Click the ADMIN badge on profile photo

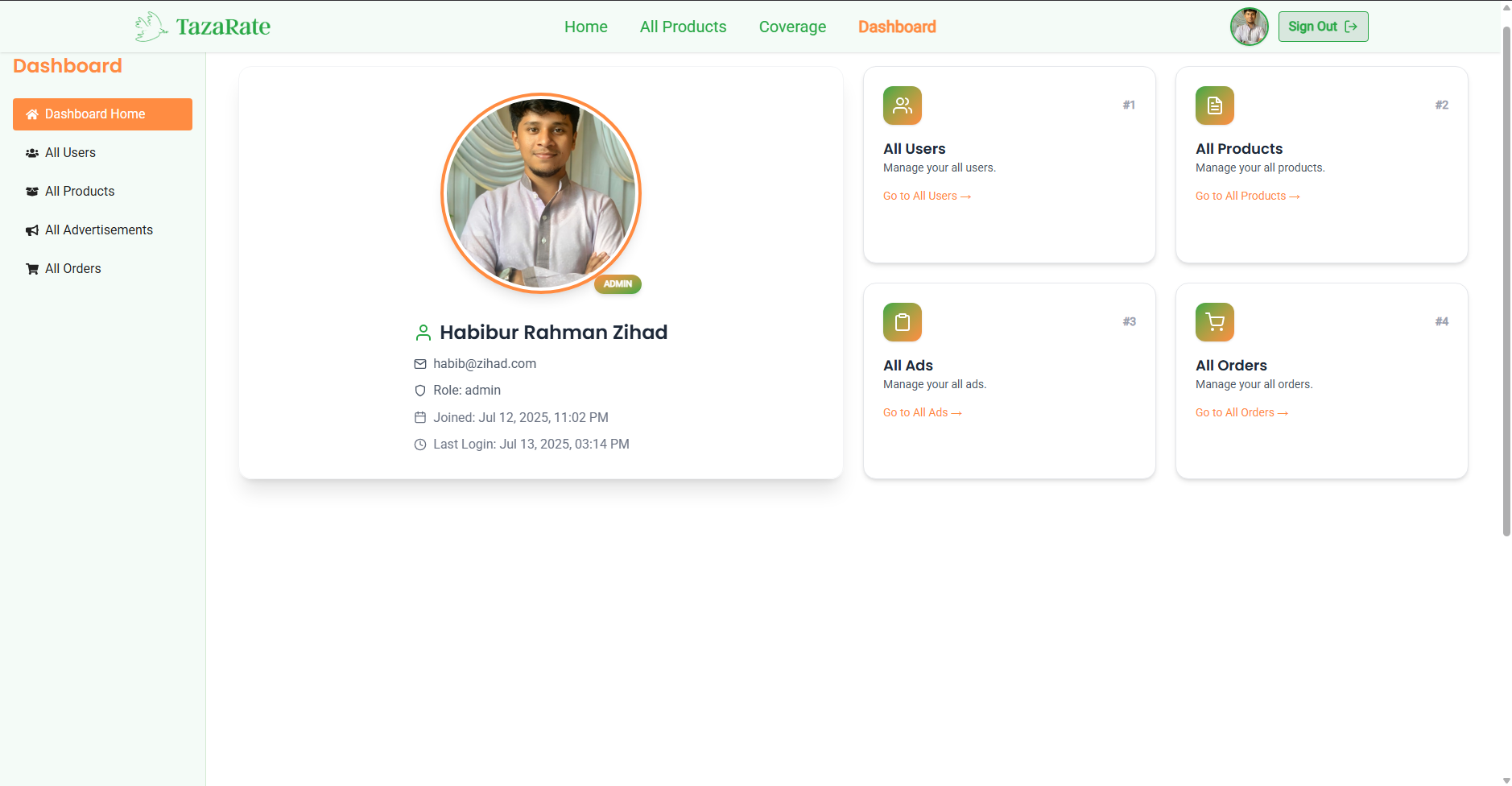(x=618, y=284)
